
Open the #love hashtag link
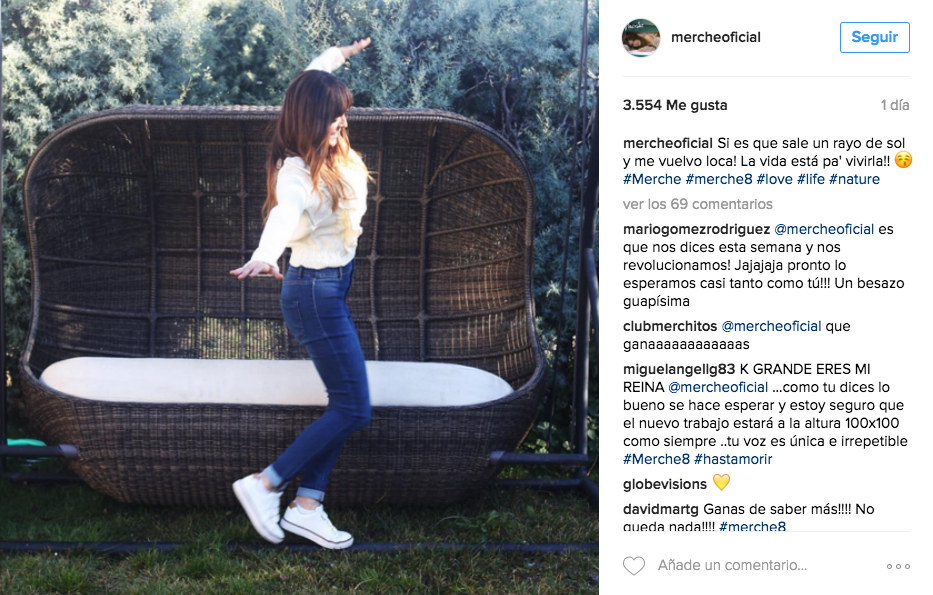click(x=775, y=179)
